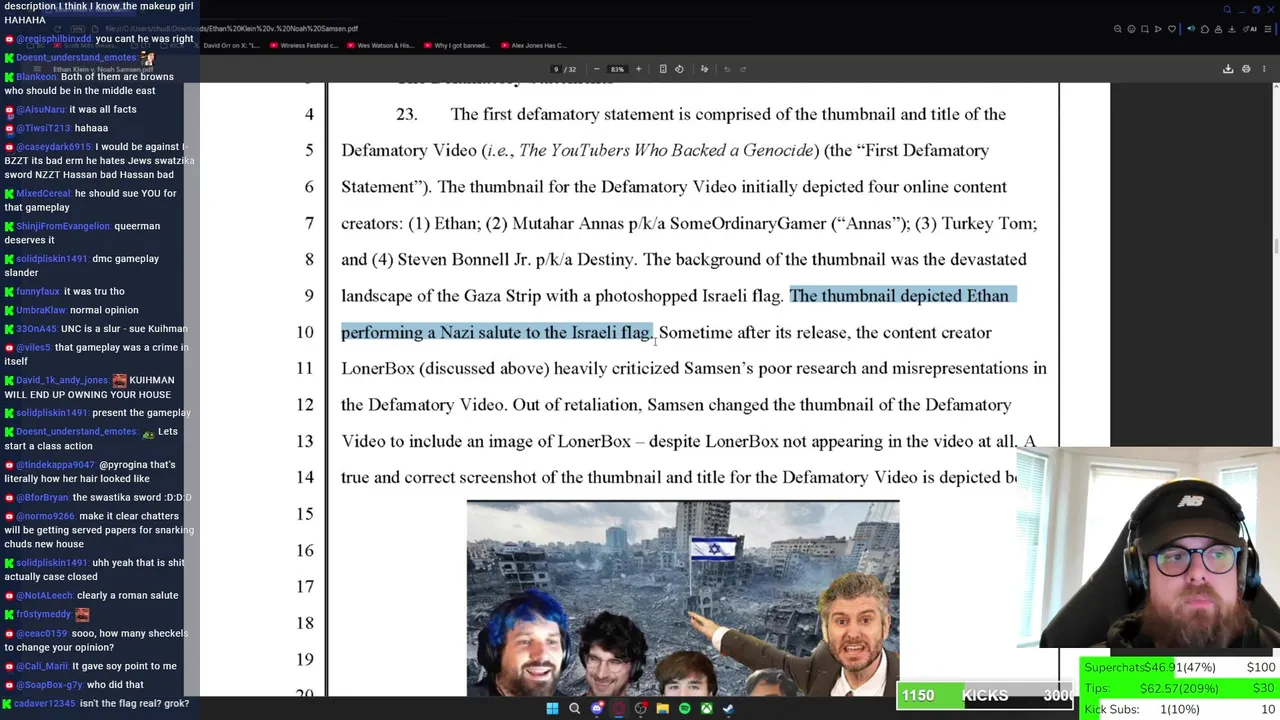
Task: Click chat username 'Blankeon'
Action: pos(36,77)
